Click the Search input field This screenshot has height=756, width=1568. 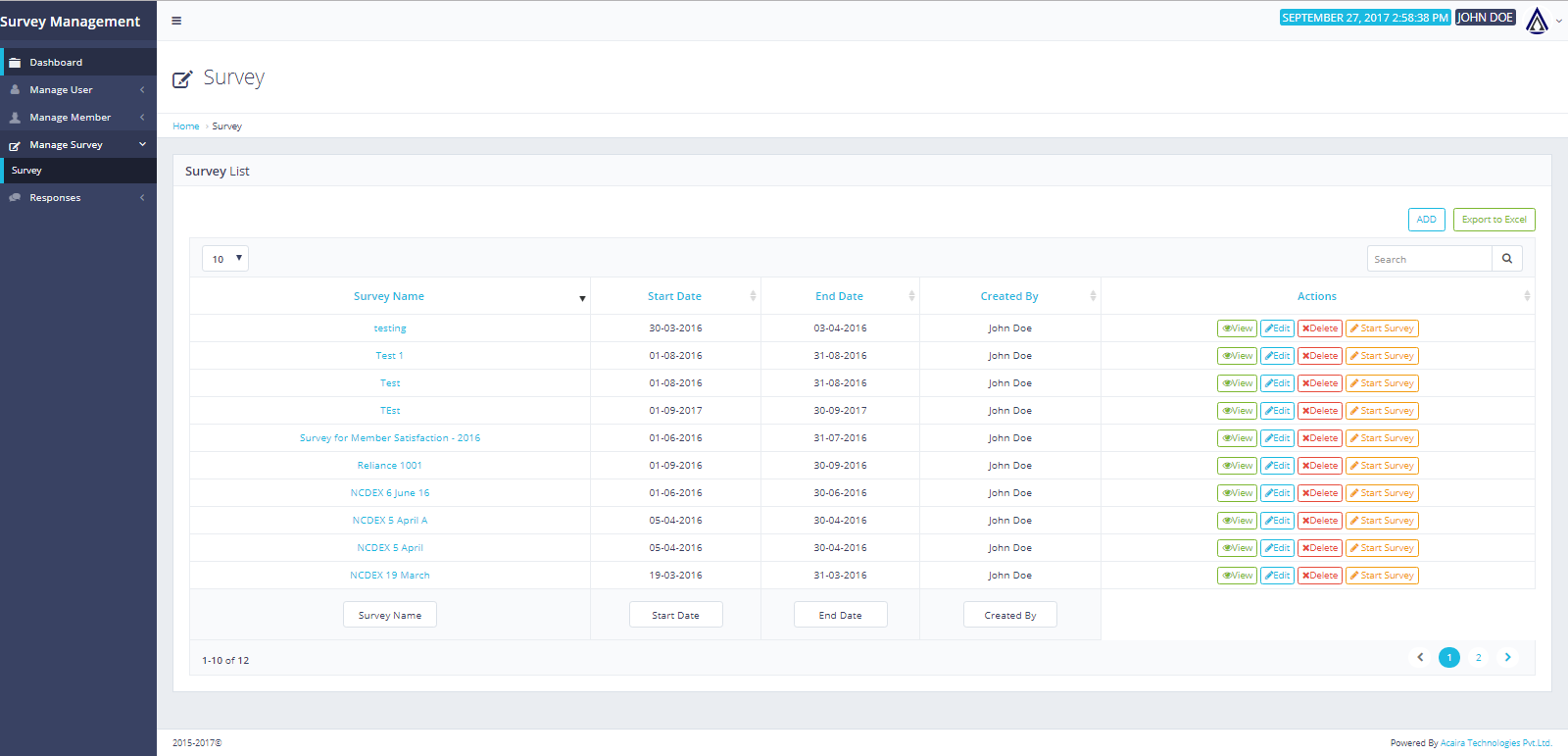point(1429,259)
